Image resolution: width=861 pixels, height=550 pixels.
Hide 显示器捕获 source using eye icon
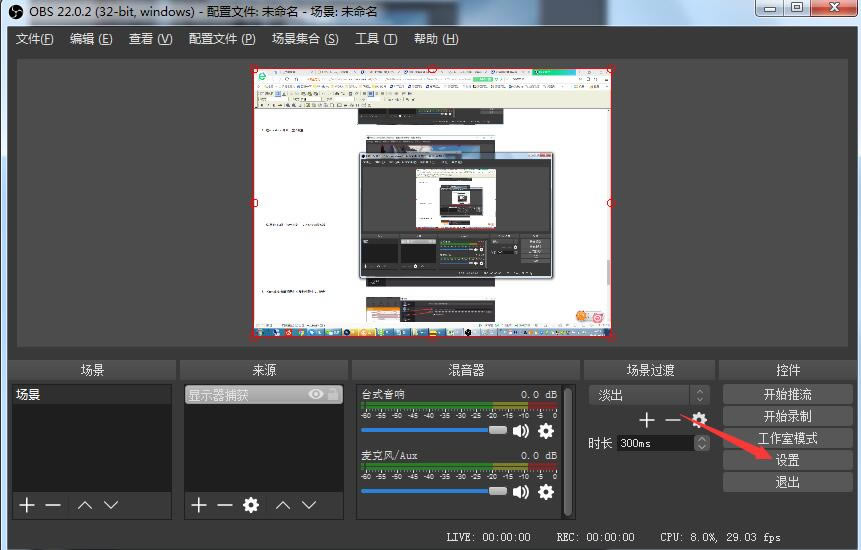(316, 395)
